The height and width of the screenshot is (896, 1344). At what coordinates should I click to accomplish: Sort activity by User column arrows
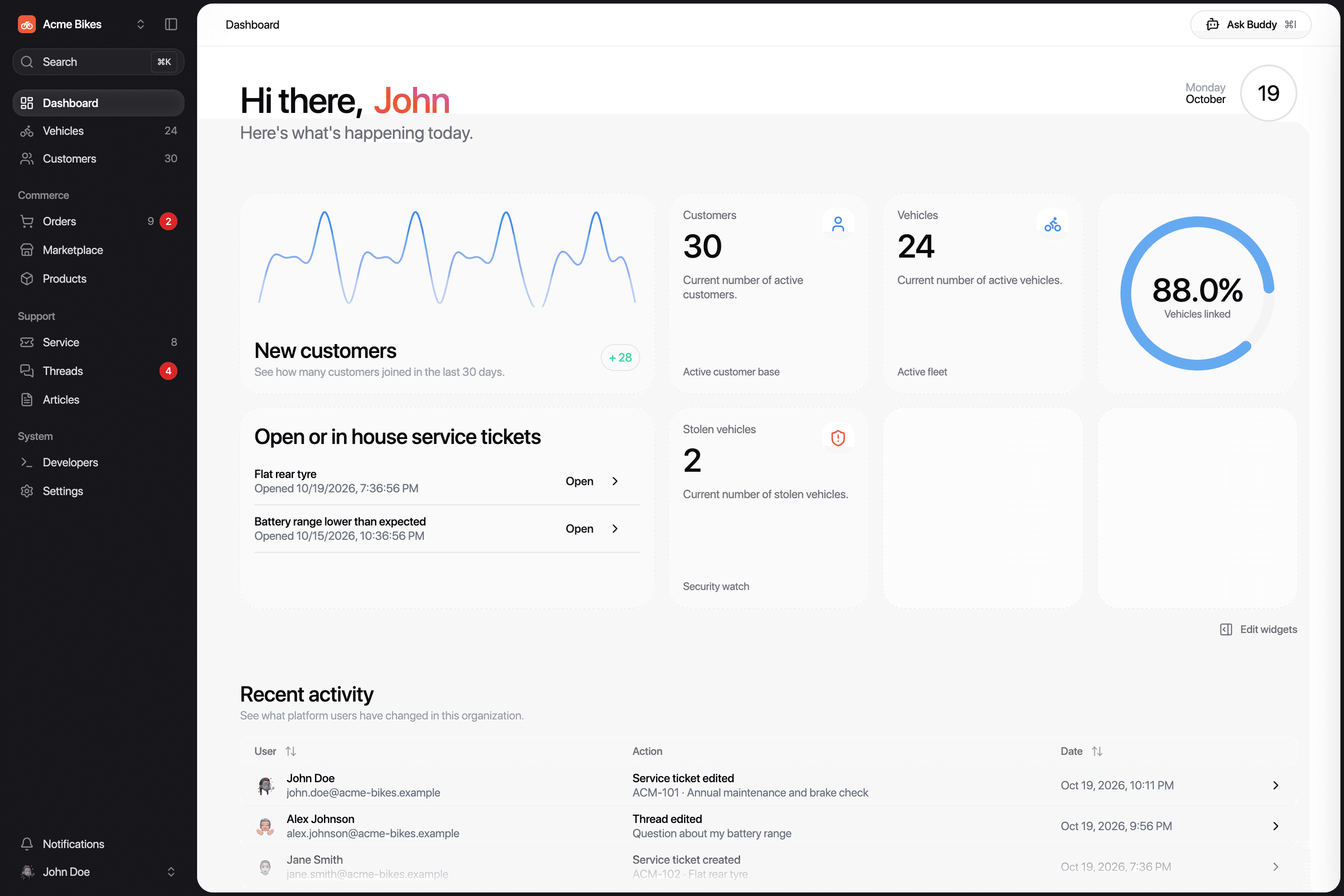click(291, 751)
